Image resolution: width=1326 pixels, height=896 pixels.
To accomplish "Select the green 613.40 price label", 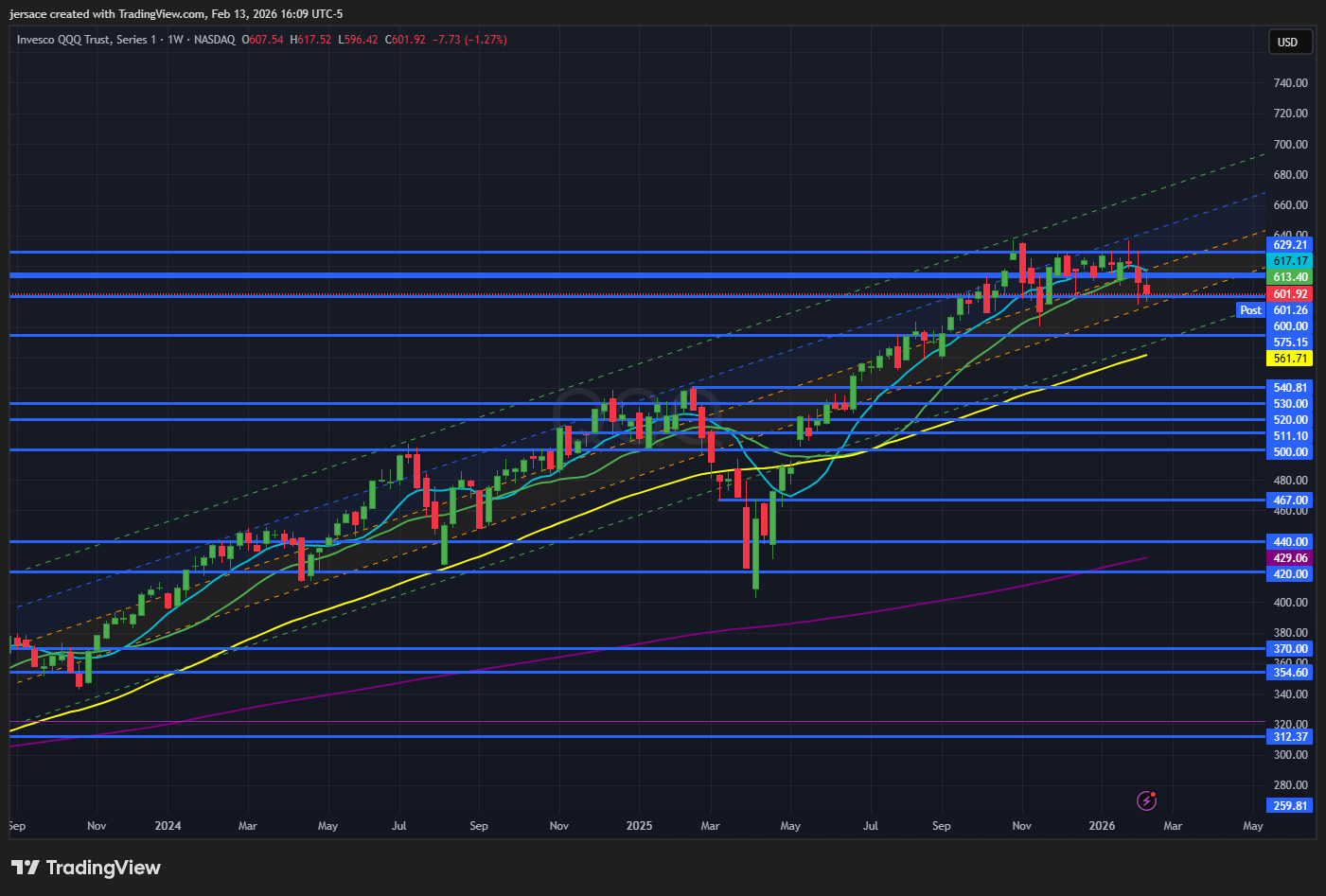I will pyautogui.click(x=1290, y=277).
